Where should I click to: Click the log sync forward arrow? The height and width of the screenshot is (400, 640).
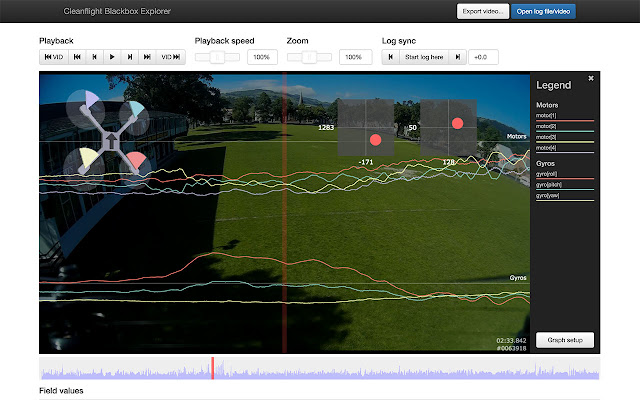(458, 58)
